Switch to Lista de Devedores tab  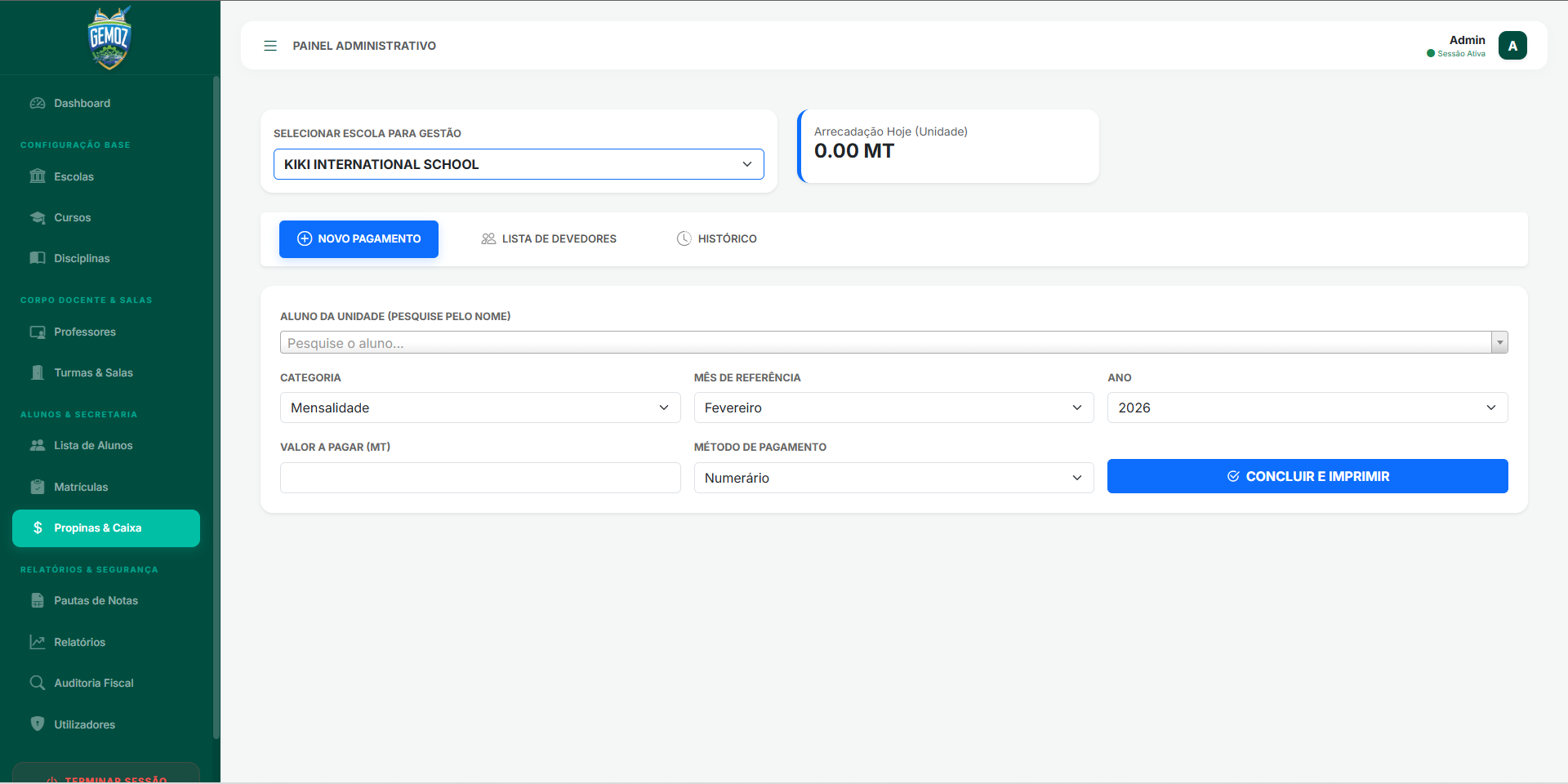point(549,238)
